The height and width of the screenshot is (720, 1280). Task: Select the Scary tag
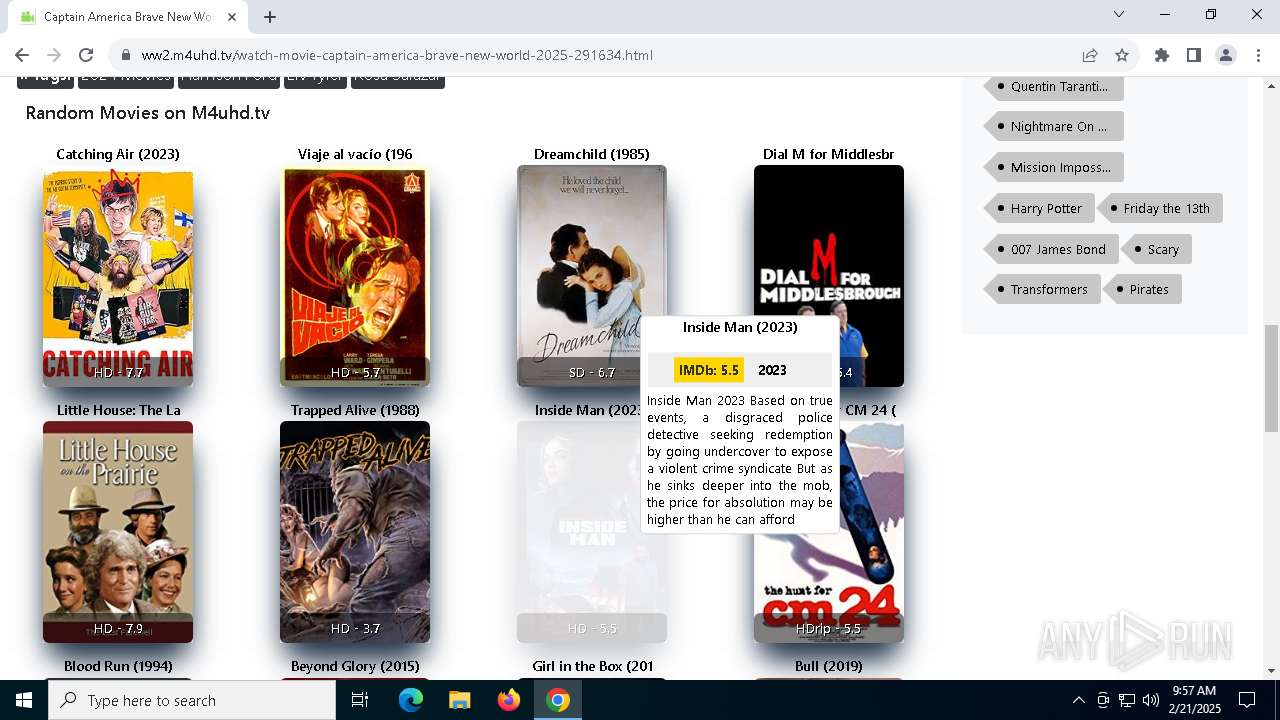(1157, 250)
